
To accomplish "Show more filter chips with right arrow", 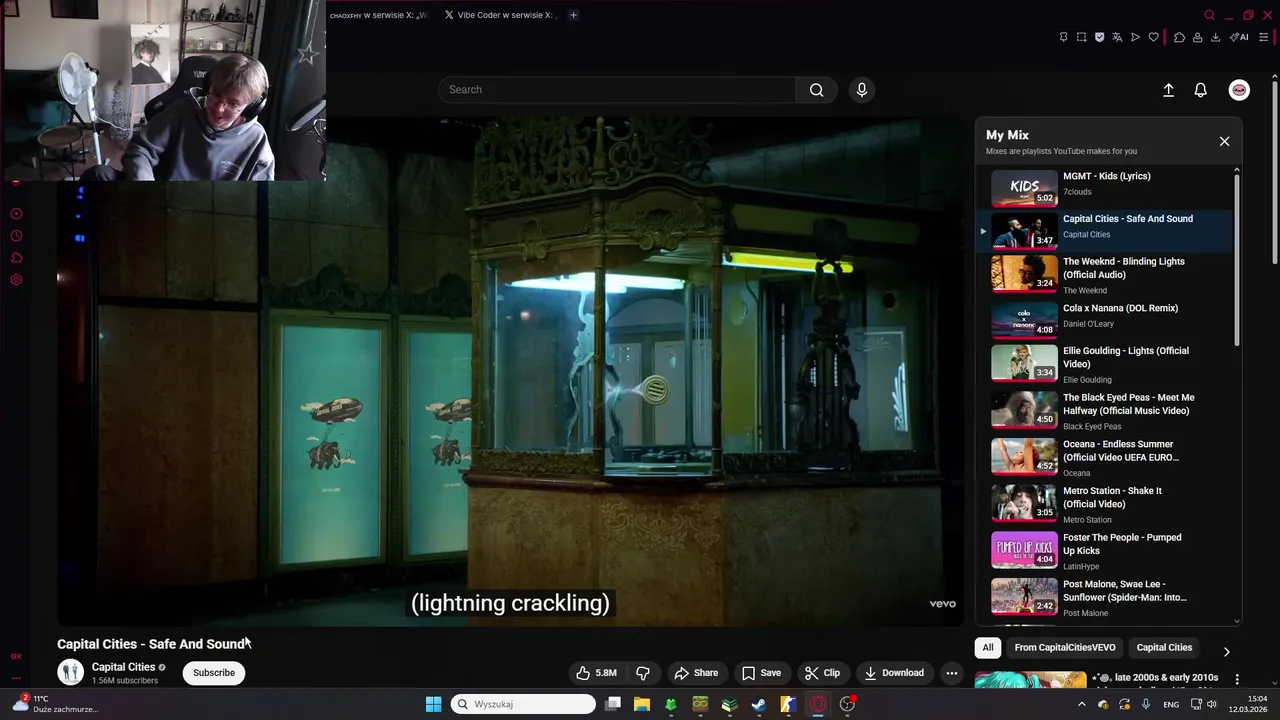I will click(1227, 652).
